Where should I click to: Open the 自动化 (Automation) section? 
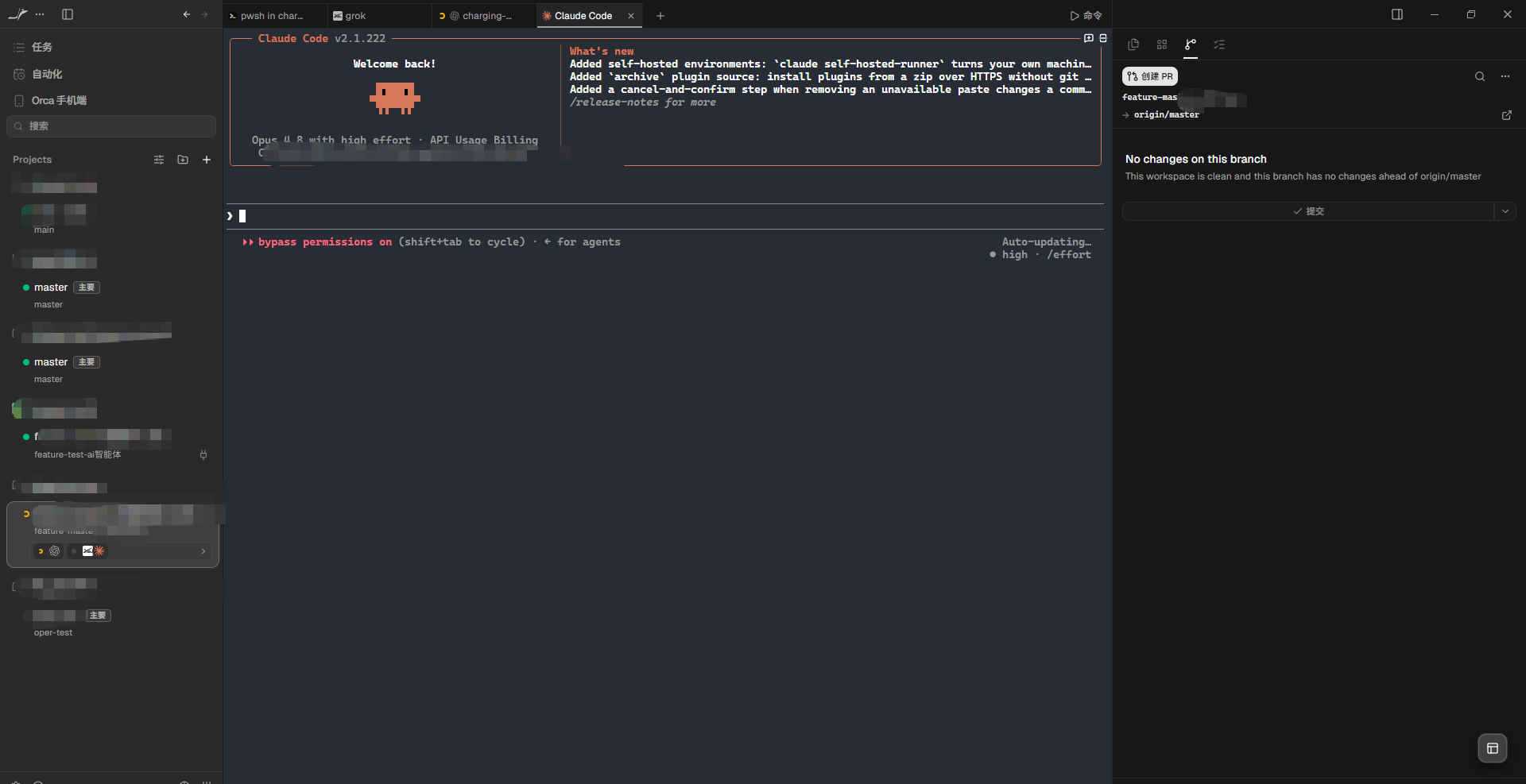(x=111, y=74)
